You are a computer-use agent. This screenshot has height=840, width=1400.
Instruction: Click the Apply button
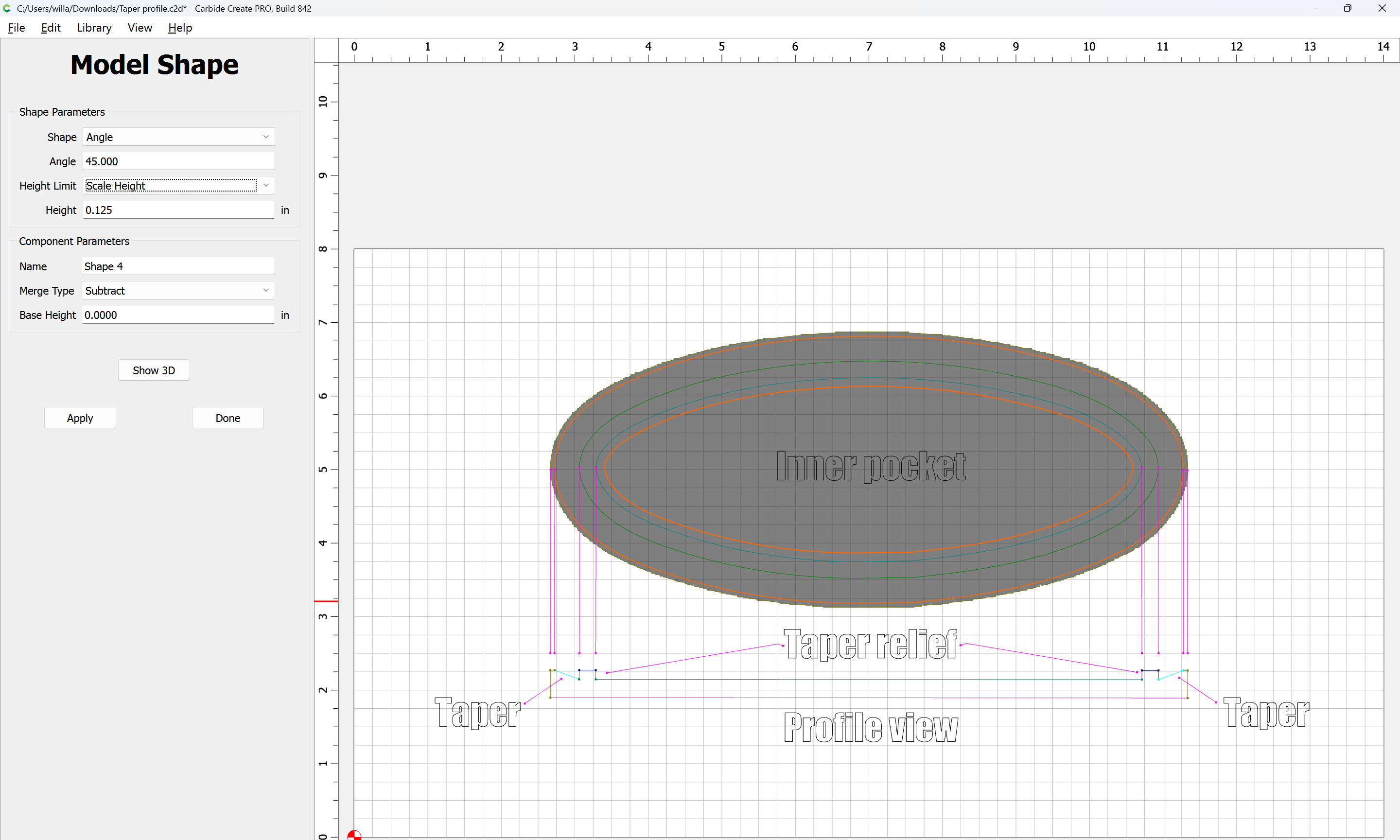[x=80, y=418]
